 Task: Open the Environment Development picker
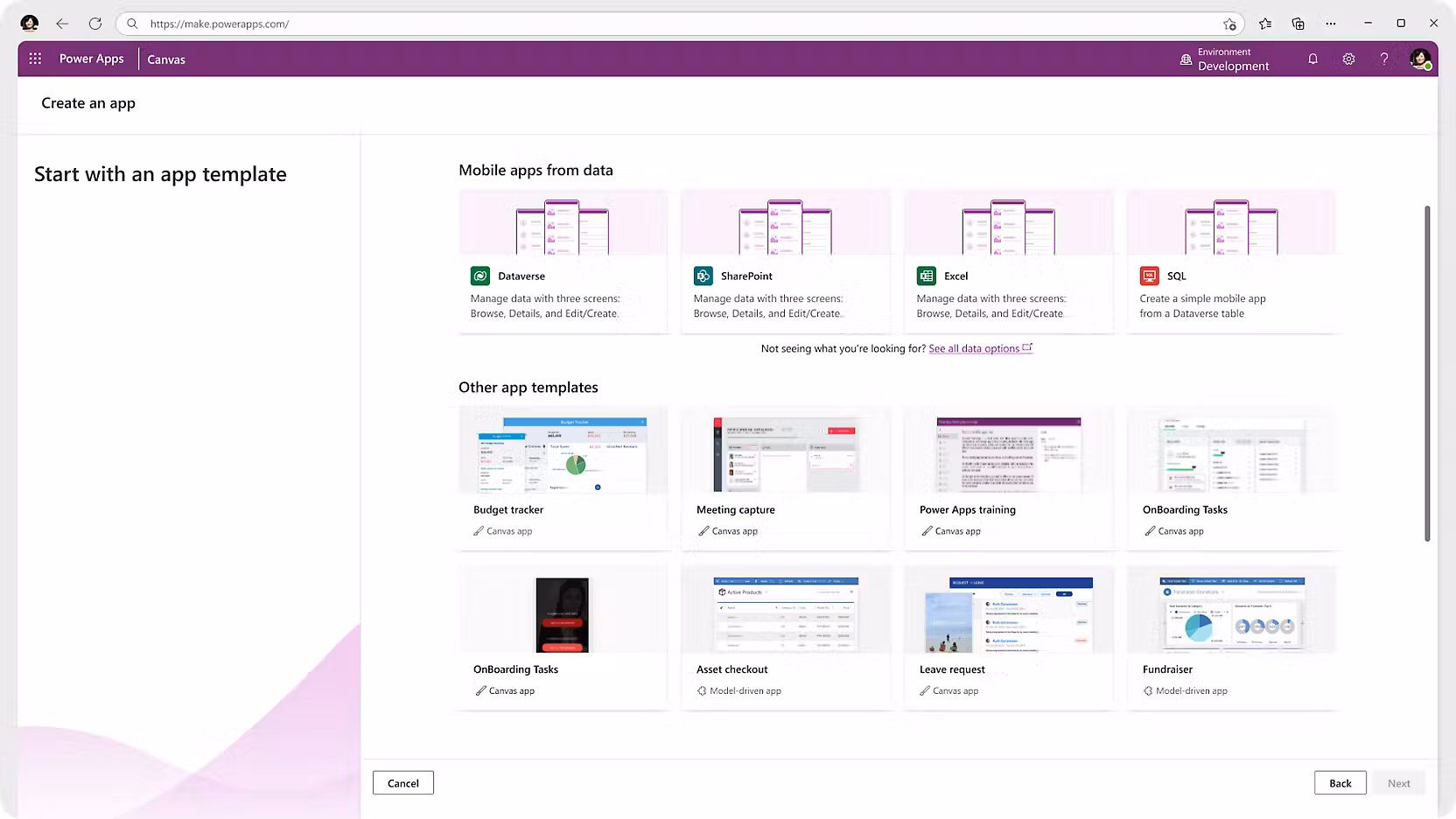click(1224, 59)
